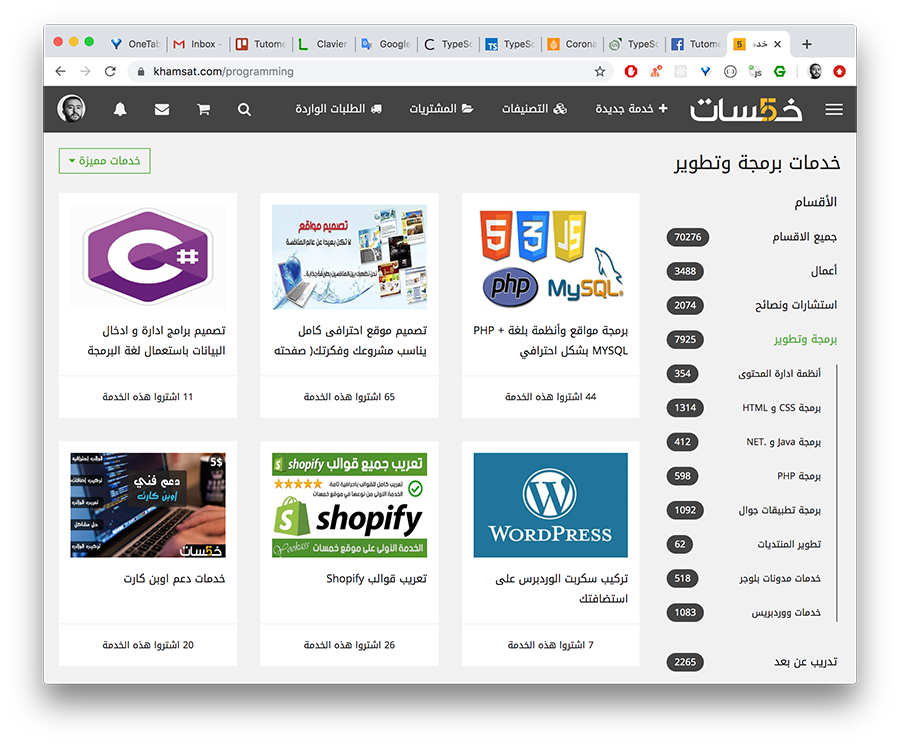900x746 pixels.
Task: Click the browser forward arrow
Action: 85,71
